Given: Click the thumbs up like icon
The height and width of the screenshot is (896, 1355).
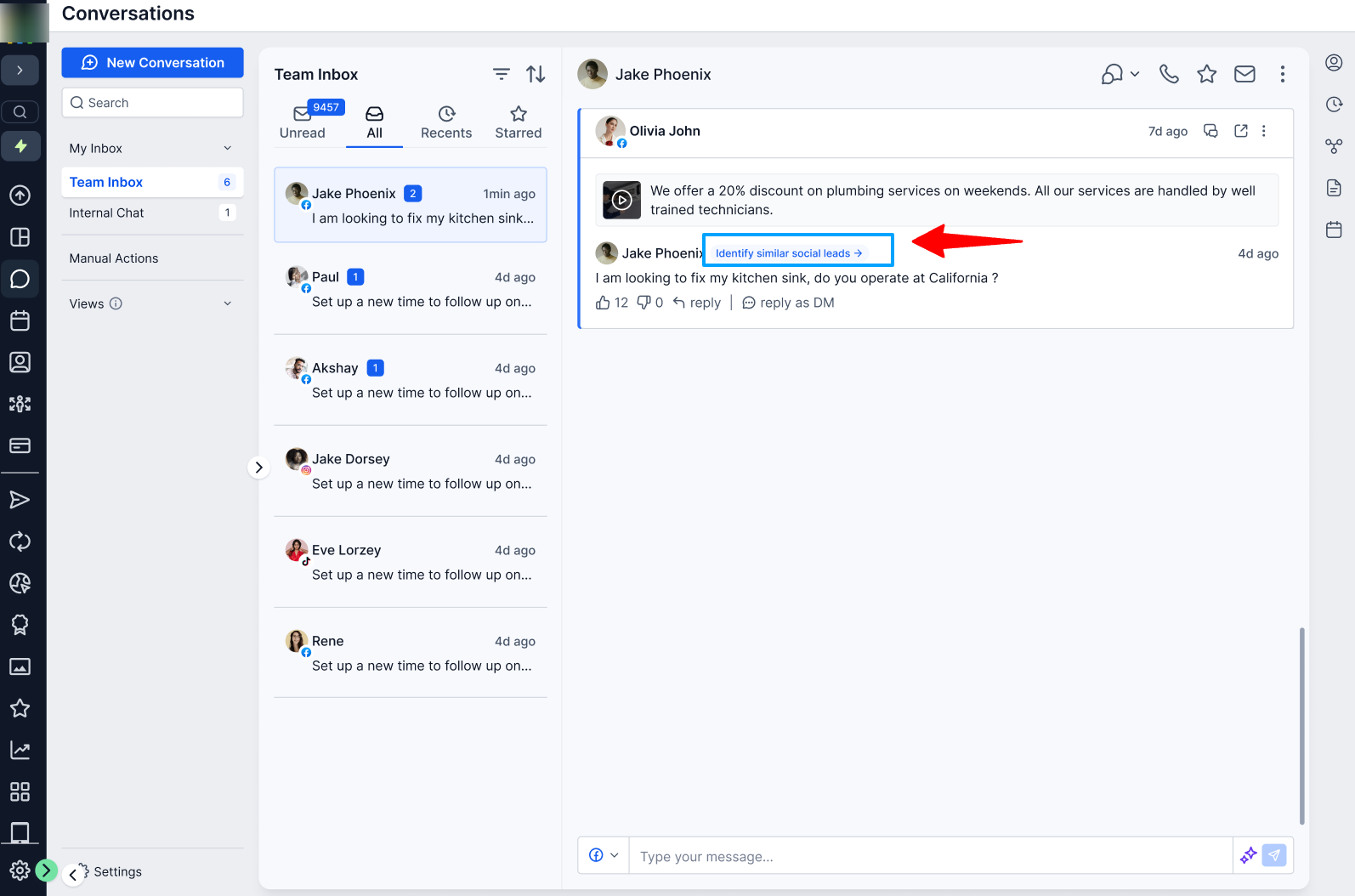Looking at the screenshot, I should click(x=603, y=303).
